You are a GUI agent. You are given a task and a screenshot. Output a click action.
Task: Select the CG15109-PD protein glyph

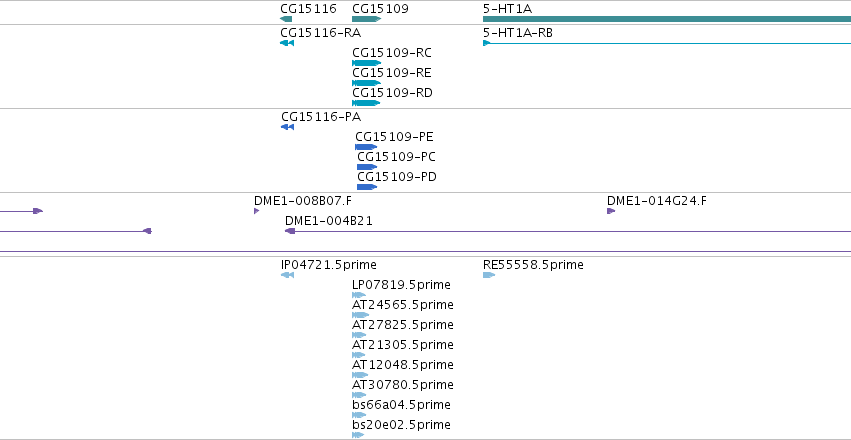[x=367, y=187]
